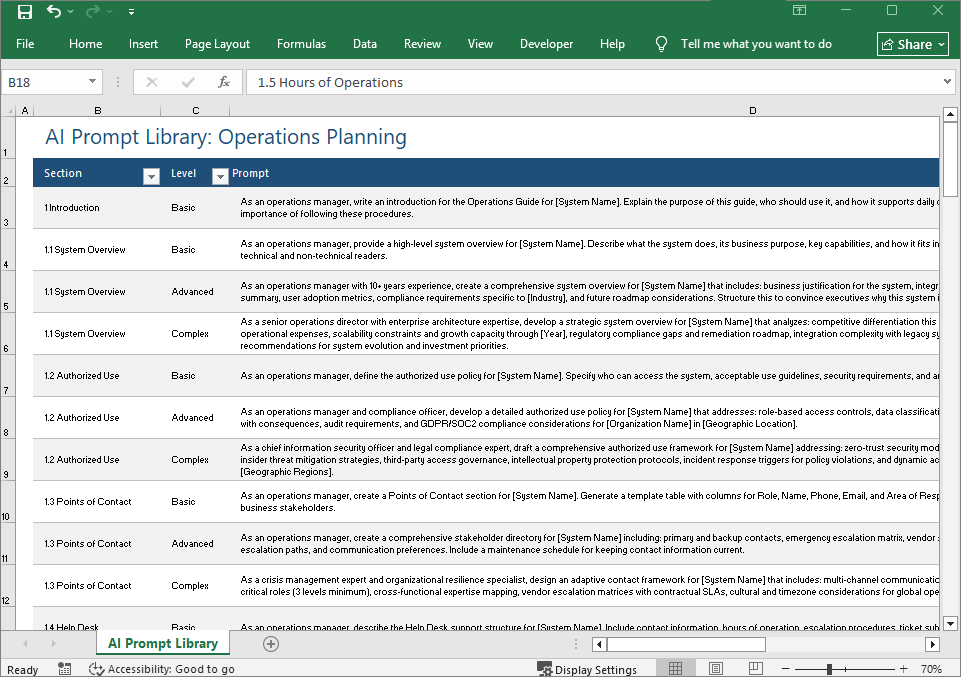Open the File menu
961x677 pixels.
pos(25,44)
